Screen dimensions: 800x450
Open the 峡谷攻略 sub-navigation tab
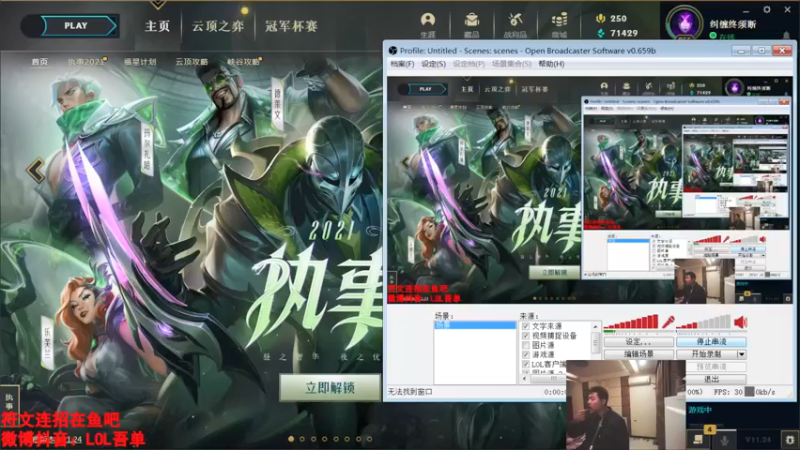(x=243, y=62)
